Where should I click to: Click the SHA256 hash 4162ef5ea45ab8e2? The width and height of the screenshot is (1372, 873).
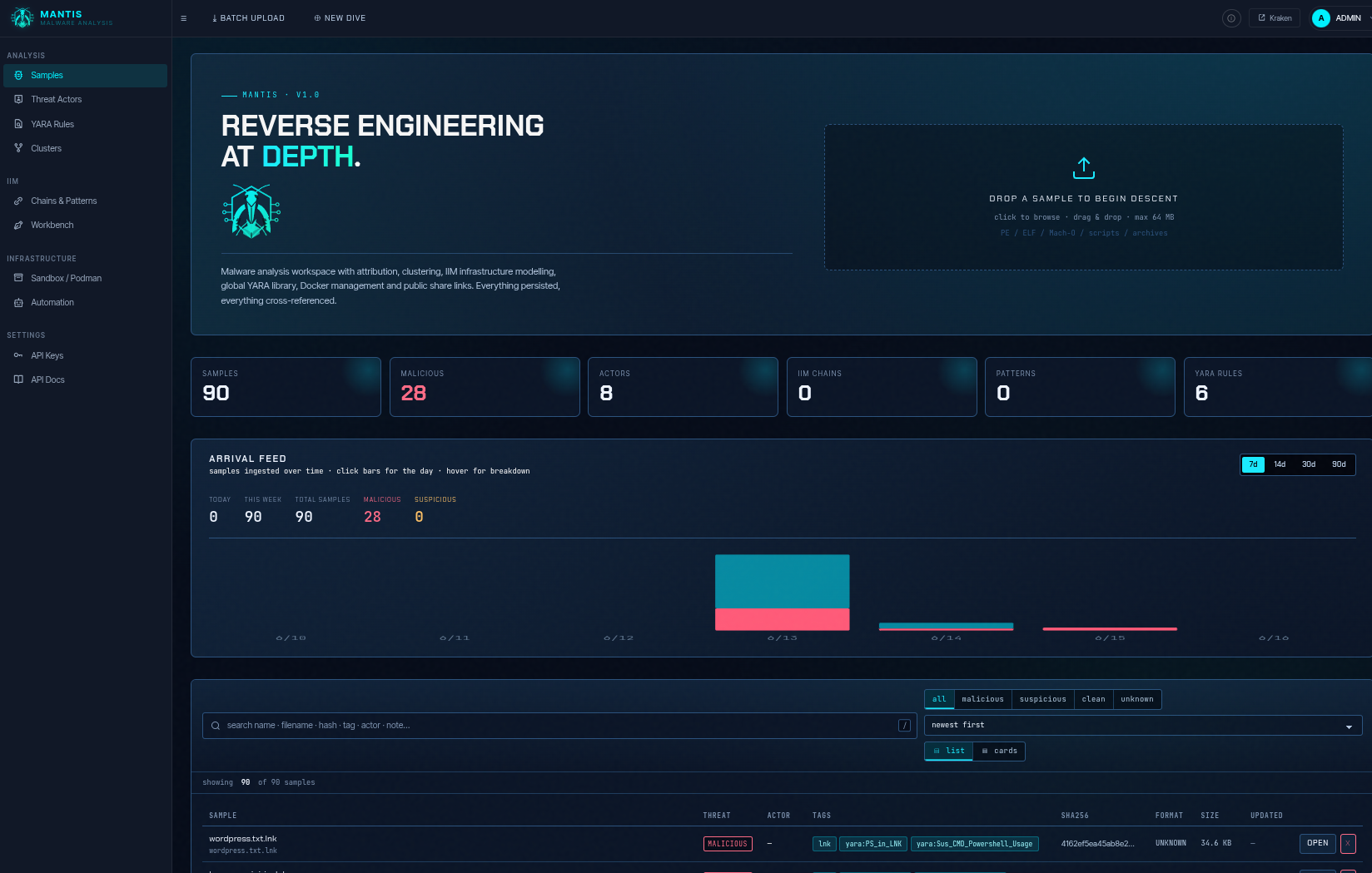click(x=1097, y=844)
